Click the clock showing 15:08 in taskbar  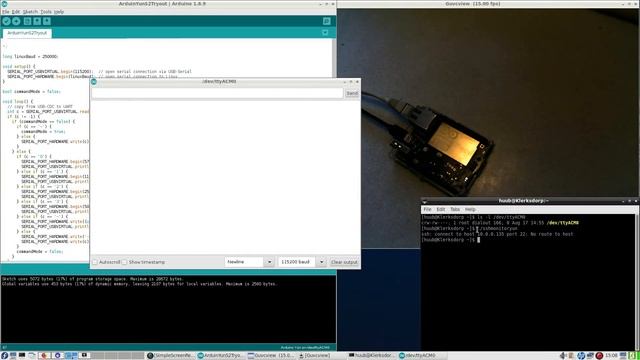click(x=611, y=356)
